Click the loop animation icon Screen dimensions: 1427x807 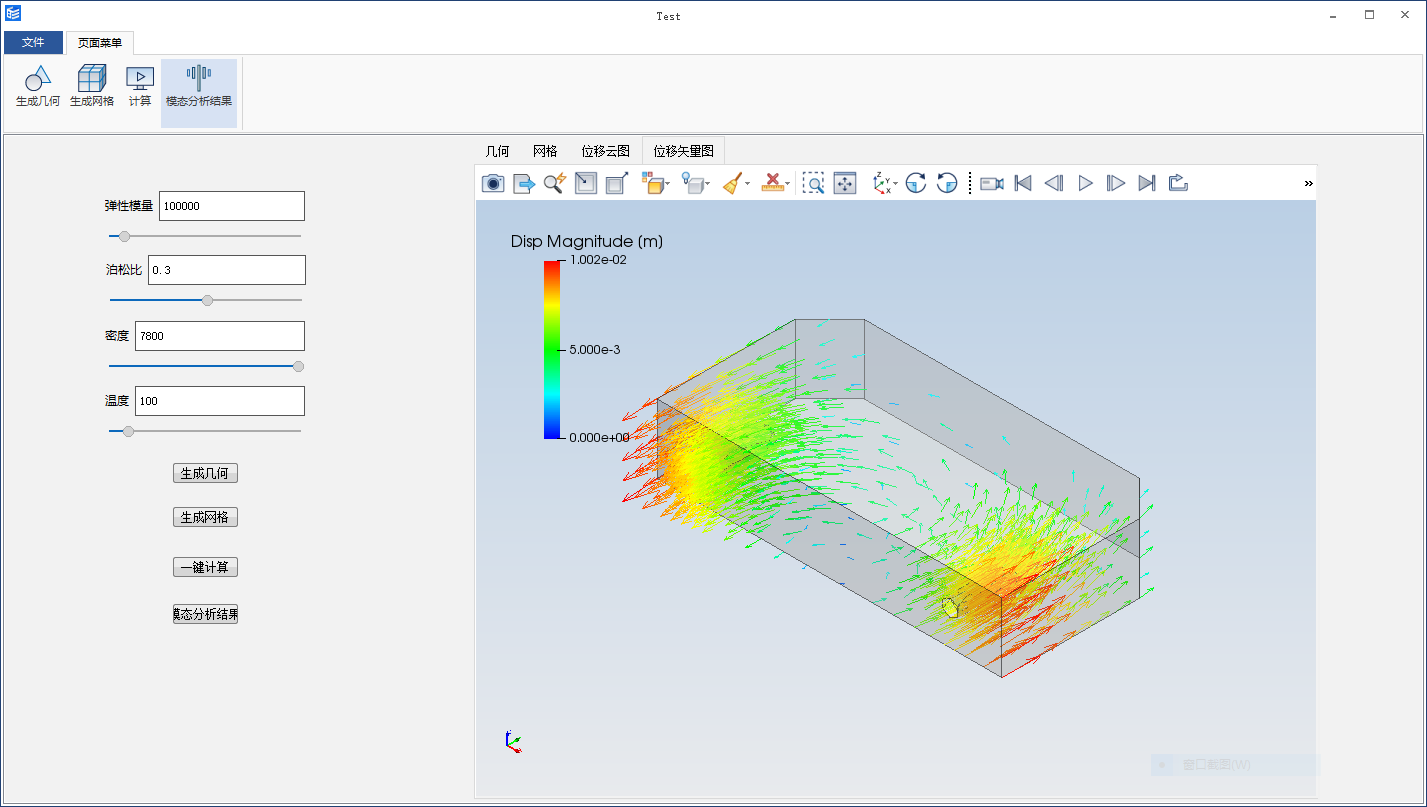pyautogui.click(x=1178, y=183)
